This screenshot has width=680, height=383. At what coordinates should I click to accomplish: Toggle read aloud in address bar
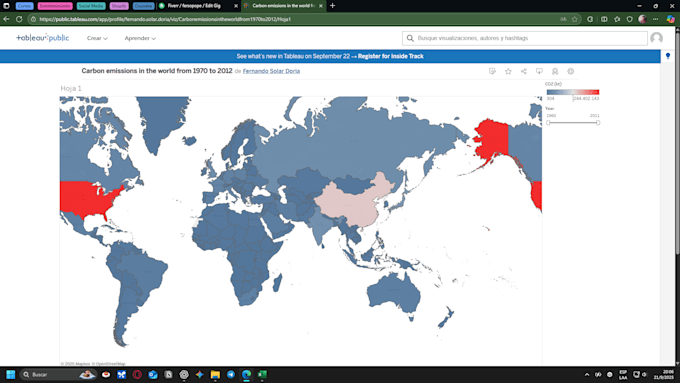[563, 19]
